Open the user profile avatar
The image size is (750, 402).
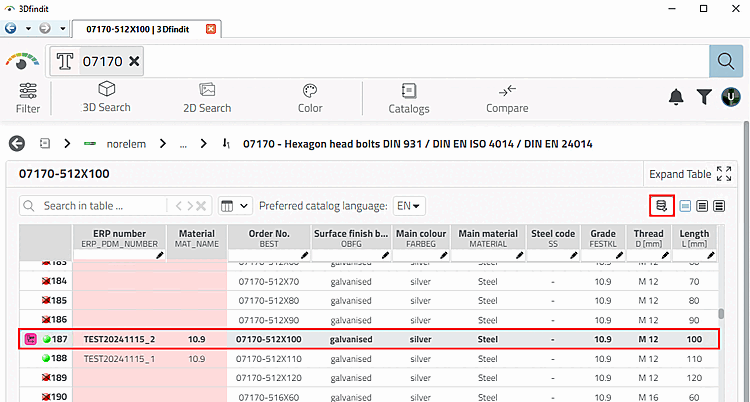pyautogui.click(x=731, y=97)
